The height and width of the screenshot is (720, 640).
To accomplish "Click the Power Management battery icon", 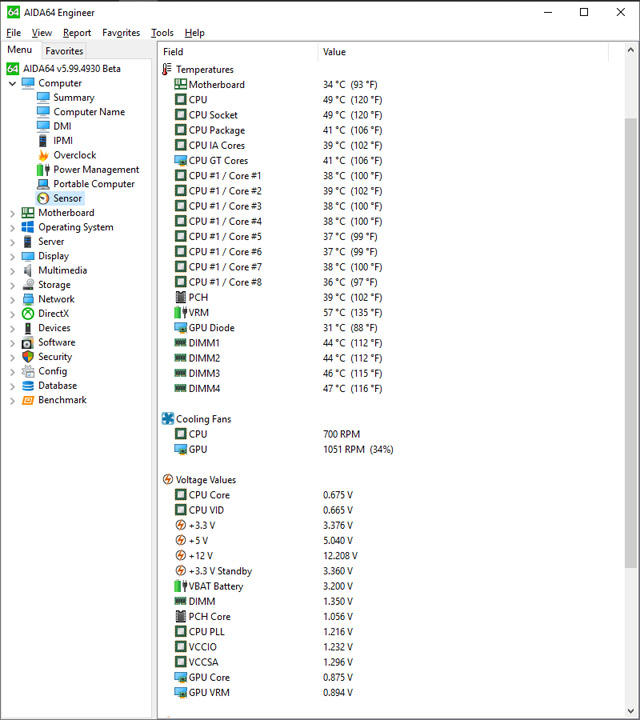I will coord(43,169).
